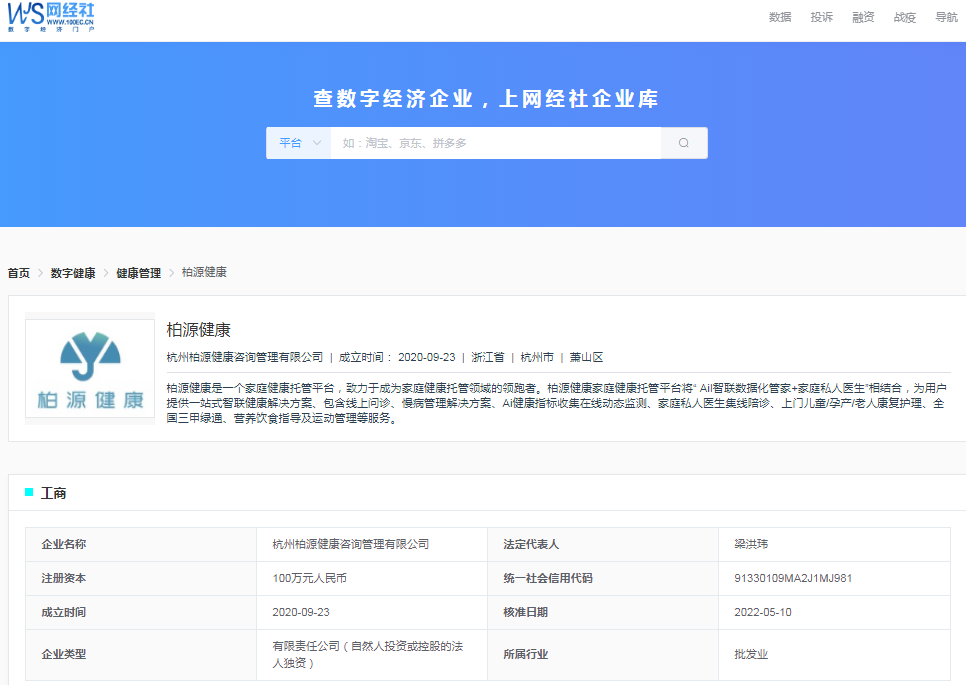This screenshot has width=966, height=685.
Task: Open the 战疫 nav menu
Action: coord(904,17)
